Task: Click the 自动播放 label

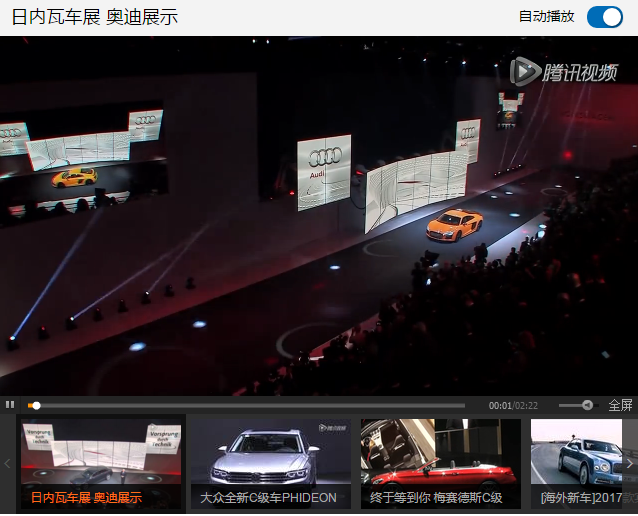Action: (x=546, y=17)
